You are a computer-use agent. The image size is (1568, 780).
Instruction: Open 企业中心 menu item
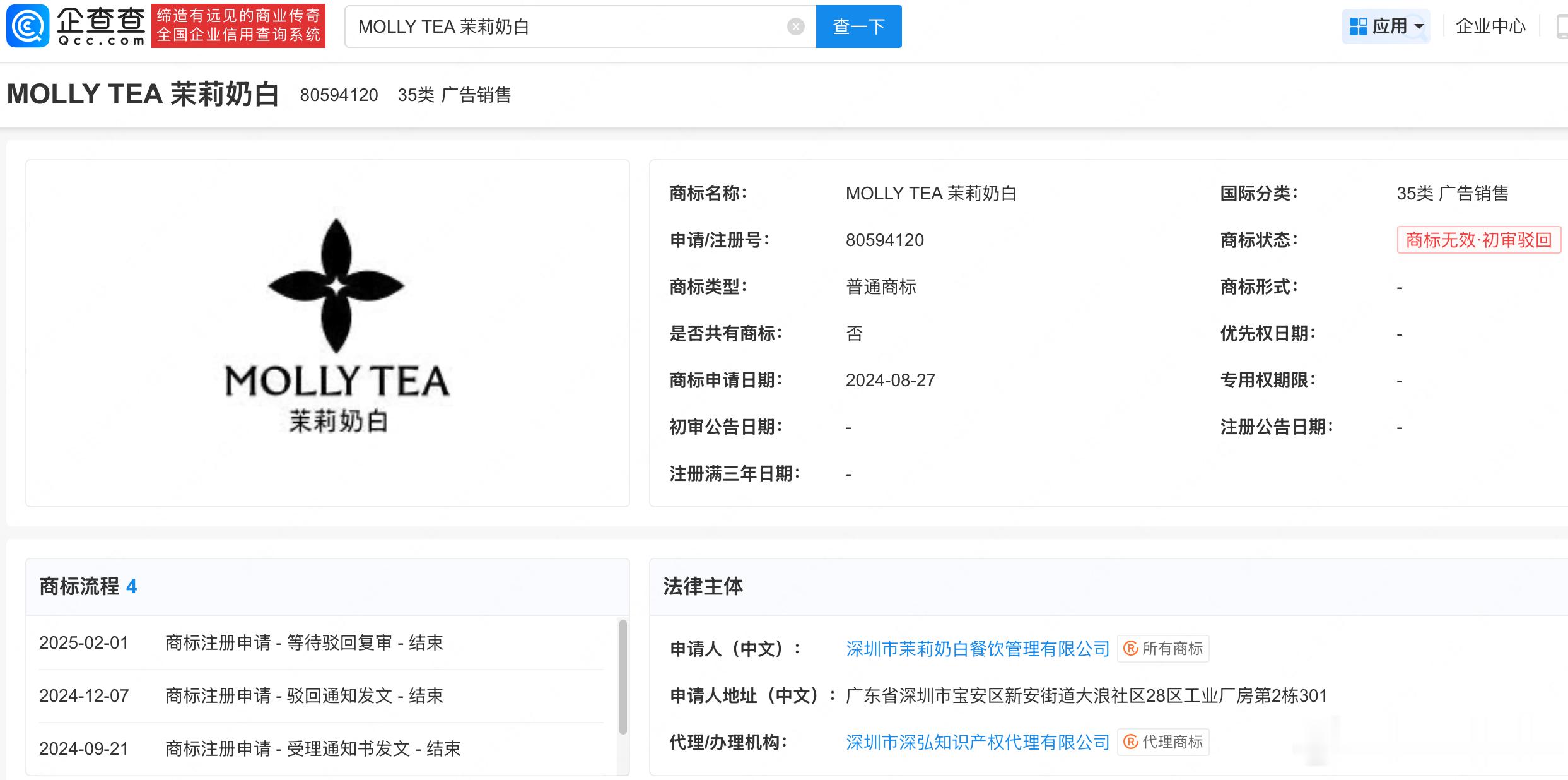pos(1491,27)
